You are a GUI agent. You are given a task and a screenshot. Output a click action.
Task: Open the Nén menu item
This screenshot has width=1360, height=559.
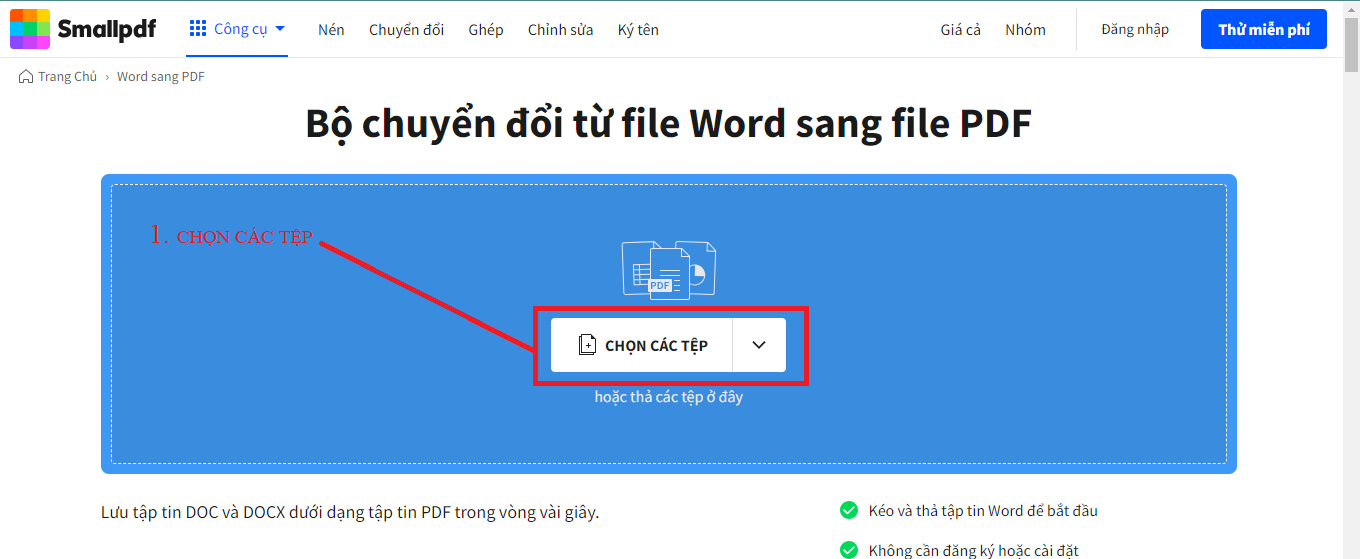tap(331, 30)
